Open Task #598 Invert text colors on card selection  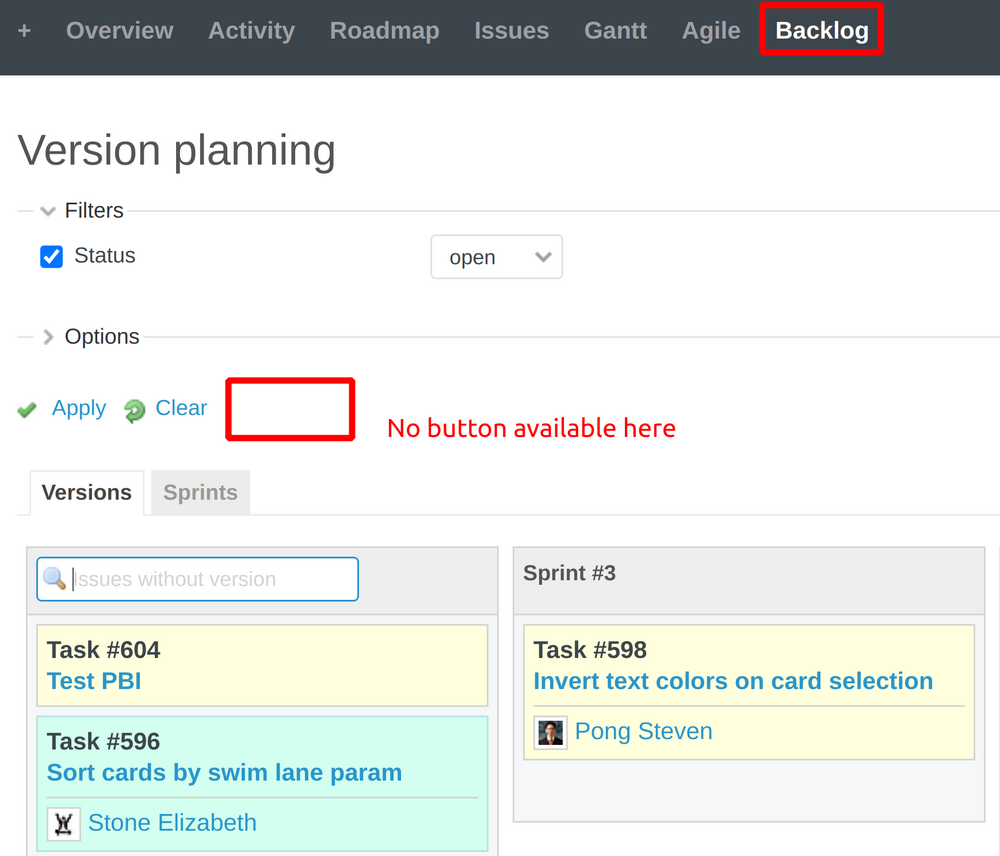[x=733, y=681]
